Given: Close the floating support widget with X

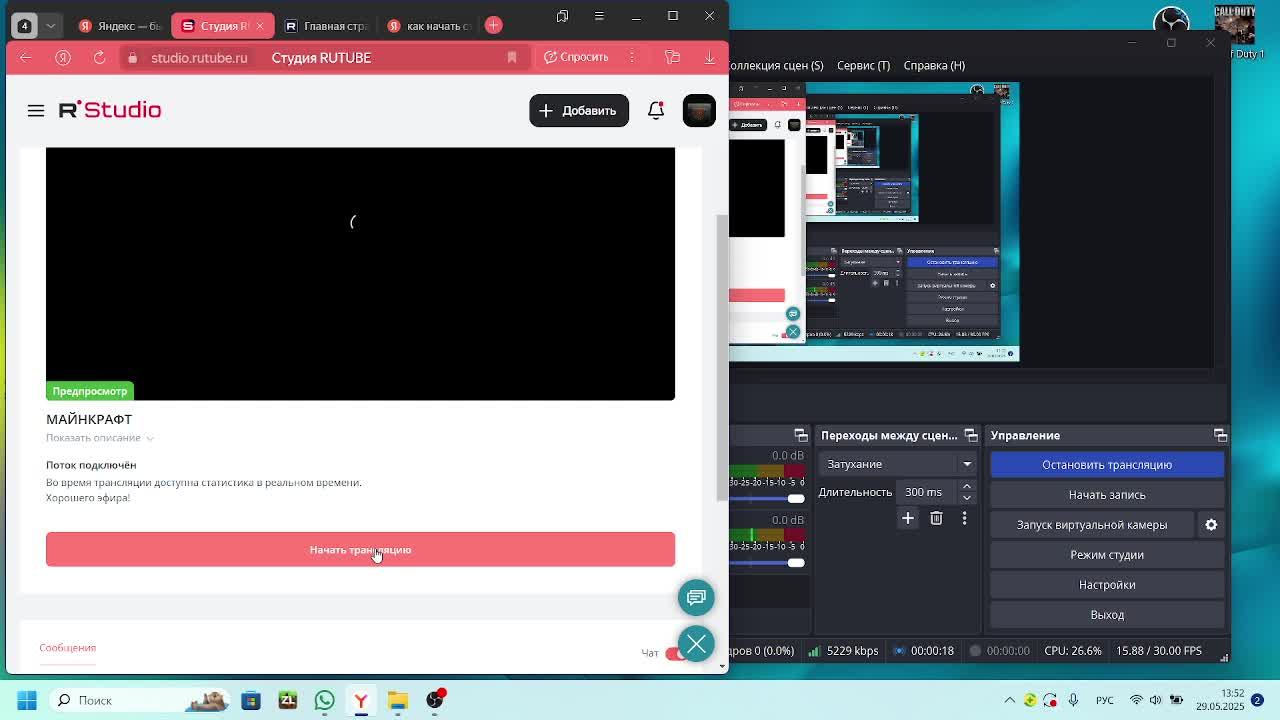Looking at the screenshot, I should 696,644.
